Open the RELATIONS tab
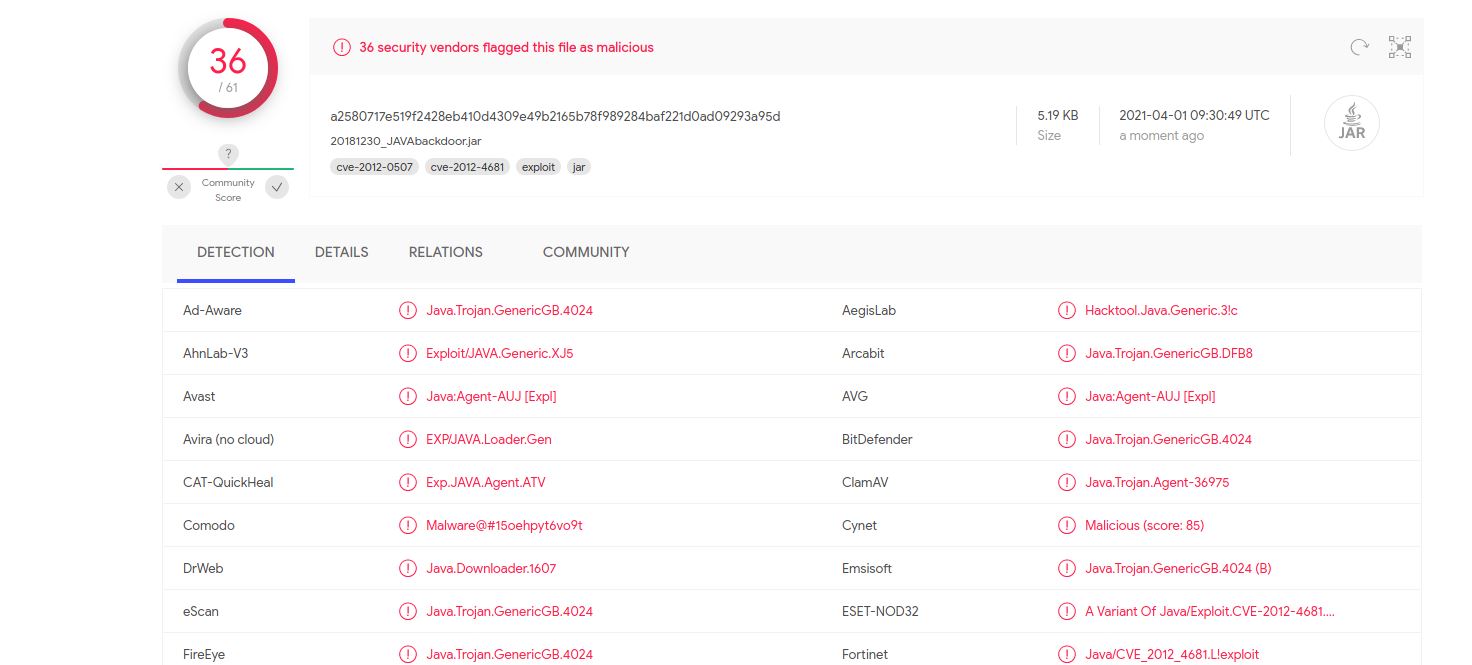This screenshot has height=665, width=1472. click(446, 252)
